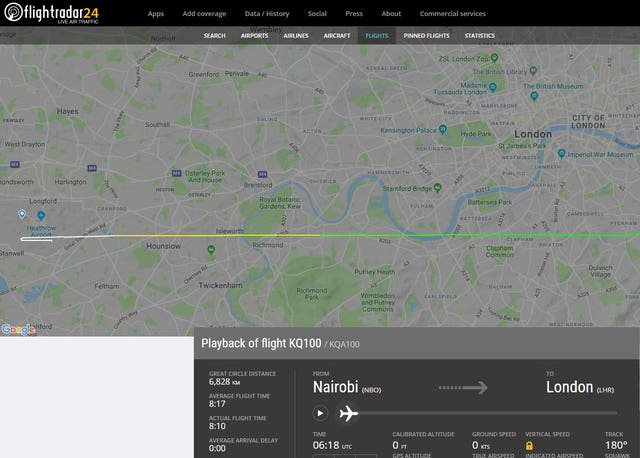Click the Kensington Palace map marker
The height and width of the screenshot is (458, 640).
point(442,129)
